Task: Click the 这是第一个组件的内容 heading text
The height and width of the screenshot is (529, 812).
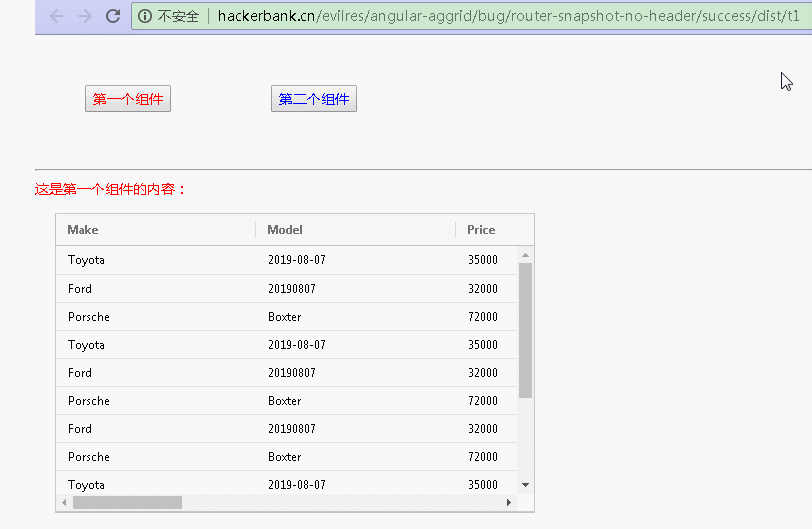Action: 110,189
